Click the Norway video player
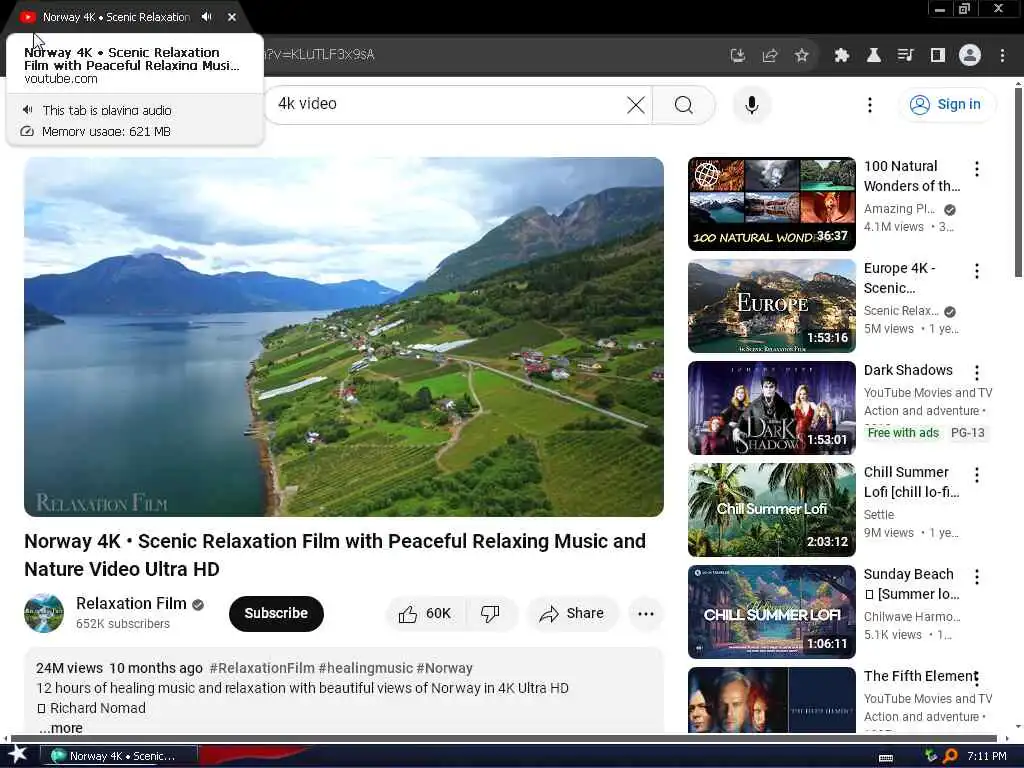 (344, 336)
